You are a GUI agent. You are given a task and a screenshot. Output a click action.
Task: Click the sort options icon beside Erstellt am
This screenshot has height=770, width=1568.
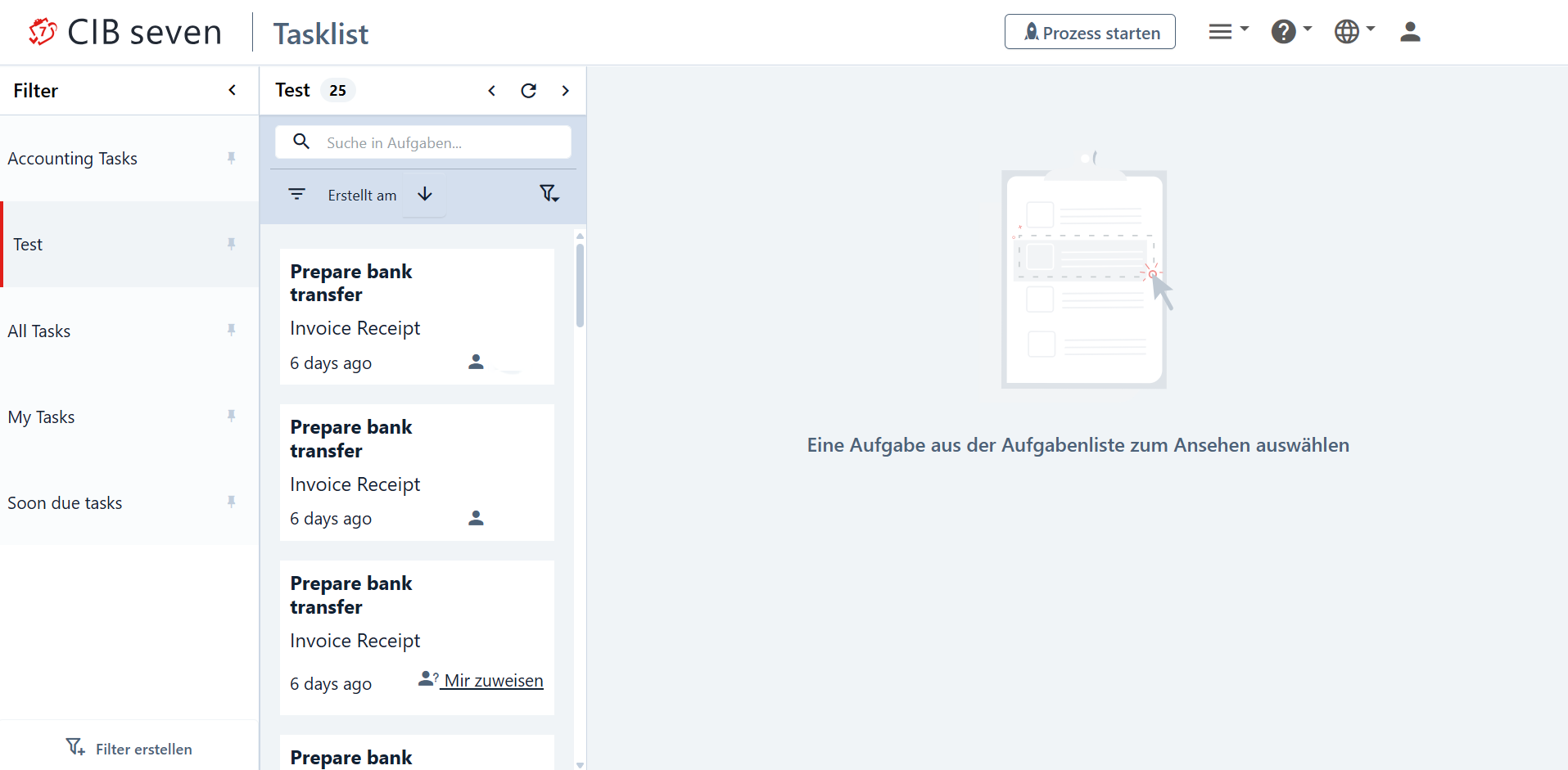(296, 194)
